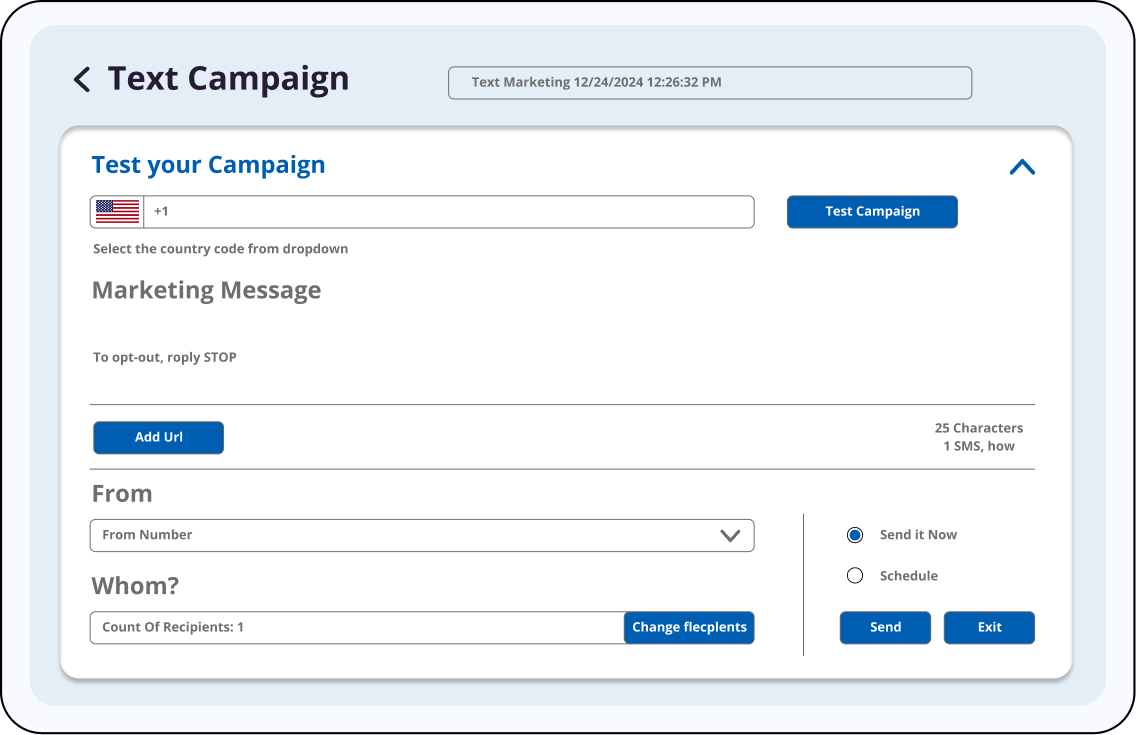Focus the campaign name field at top
Image resolution: width=1136 pixels, height=735 pixels.
coord(709,83)
